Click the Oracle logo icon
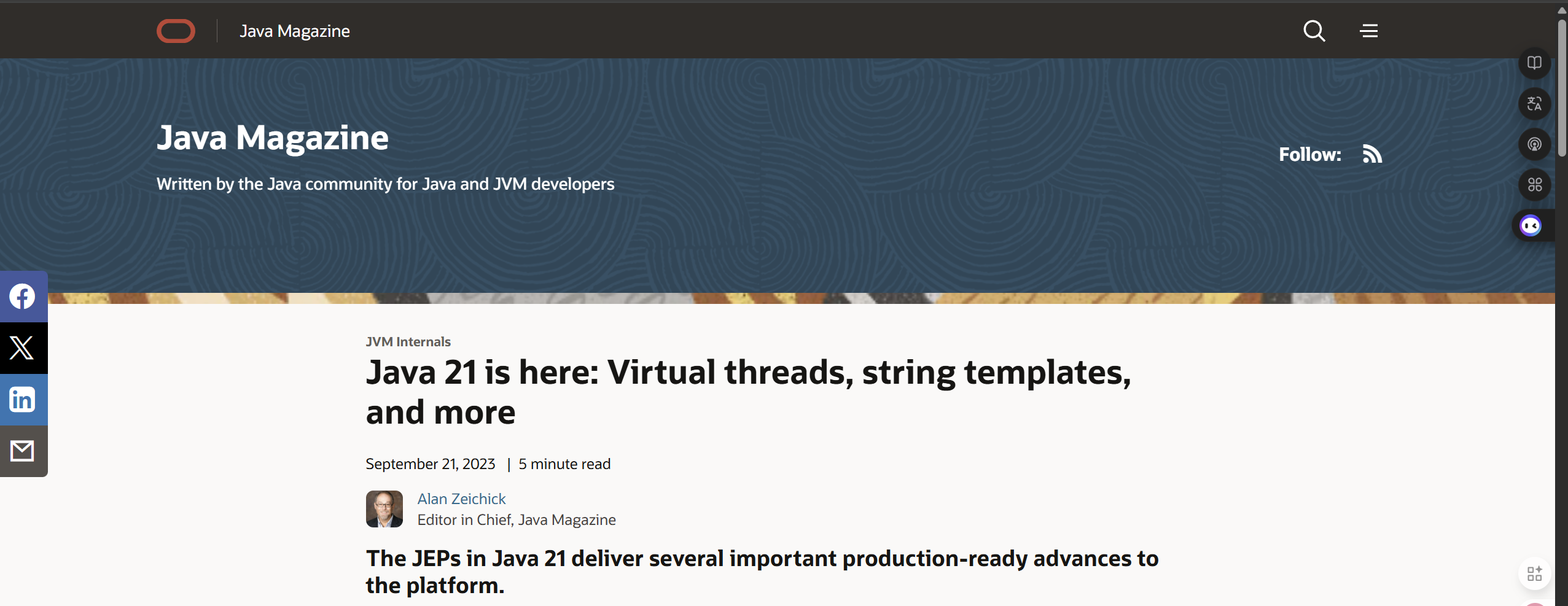1568x606 pixels. (x=176, y=31)
